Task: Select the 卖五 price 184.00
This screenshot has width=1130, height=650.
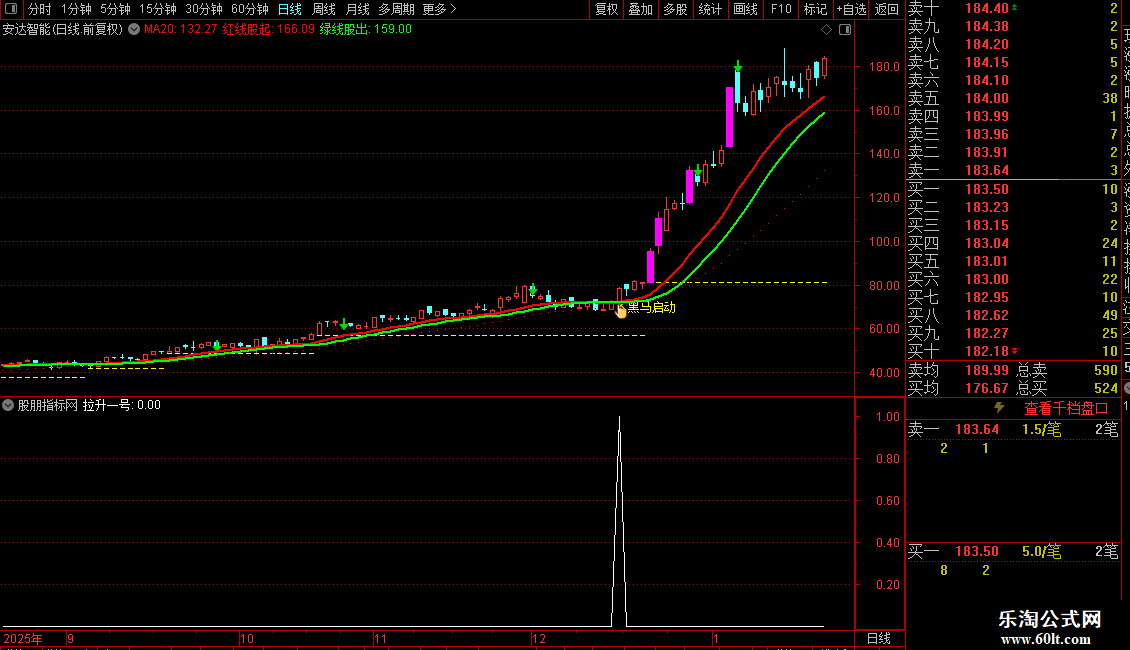Action: [987, 98]
